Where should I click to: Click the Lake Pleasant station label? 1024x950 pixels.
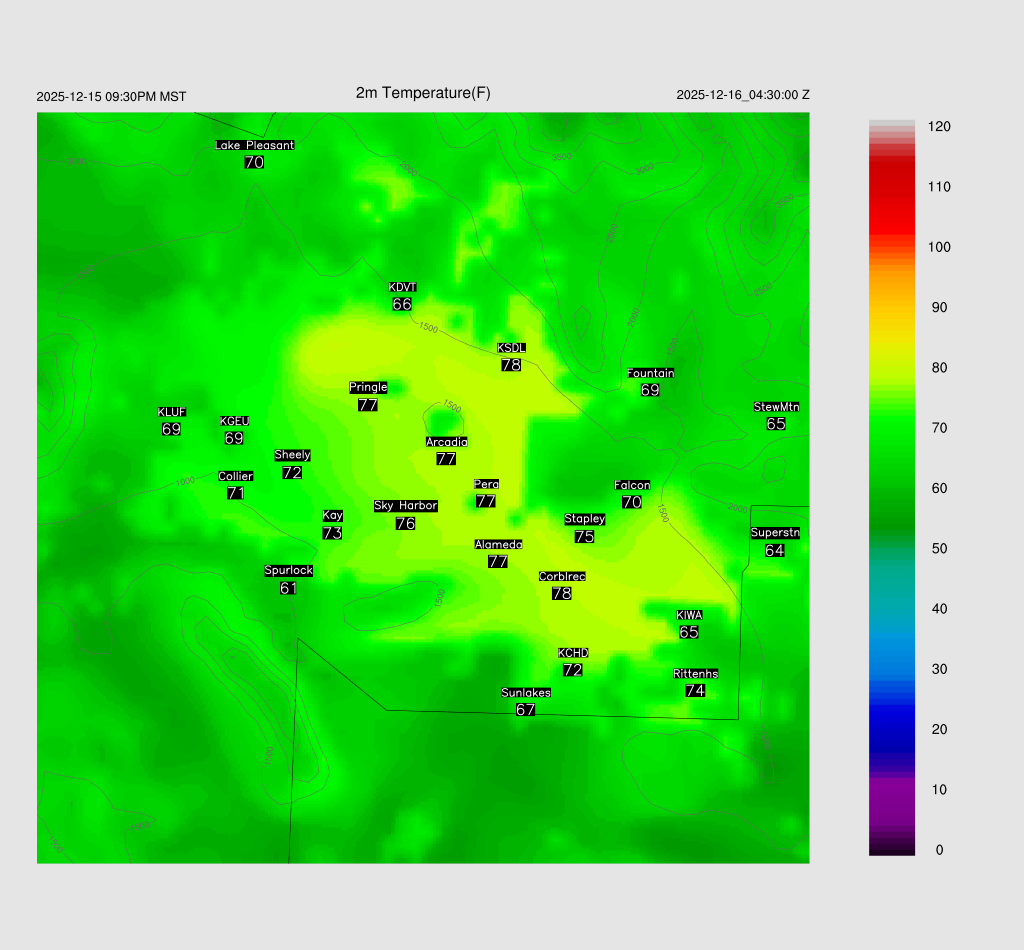pos(254,145)
